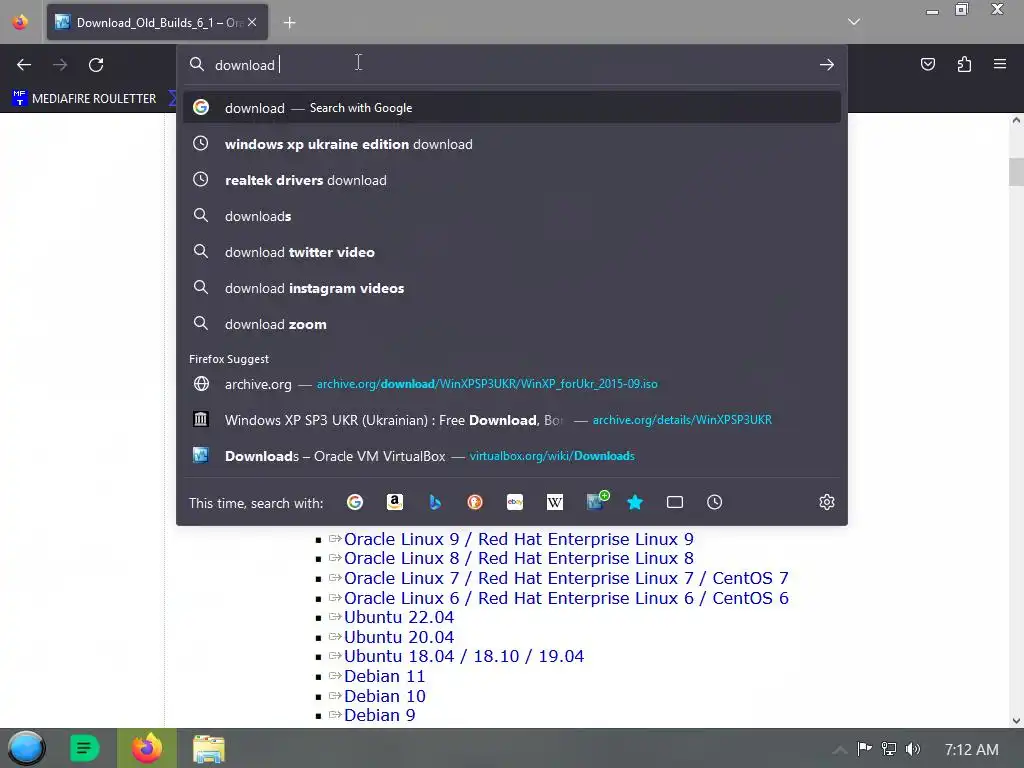Choose 'realtek drivers download' history suggestion
1024x768 pixels.
coord(511,180)
